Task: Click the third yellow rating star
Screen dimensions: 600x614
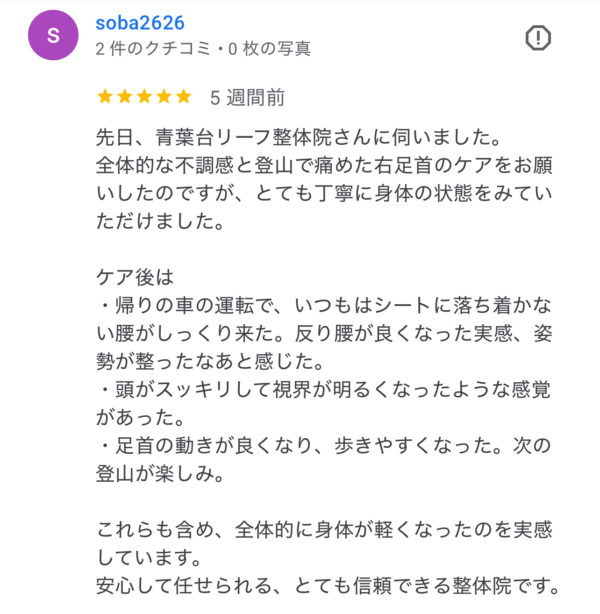Action: coord(144,97)
